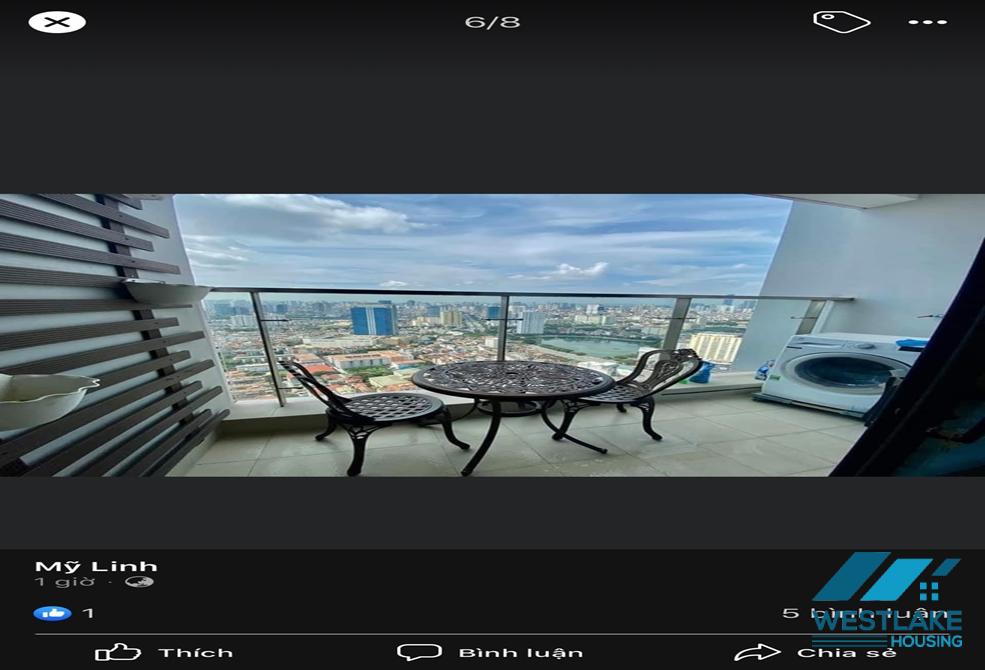The image size is (985, 670).
Task: Close the photo viewer with the X
Action: 58,20
